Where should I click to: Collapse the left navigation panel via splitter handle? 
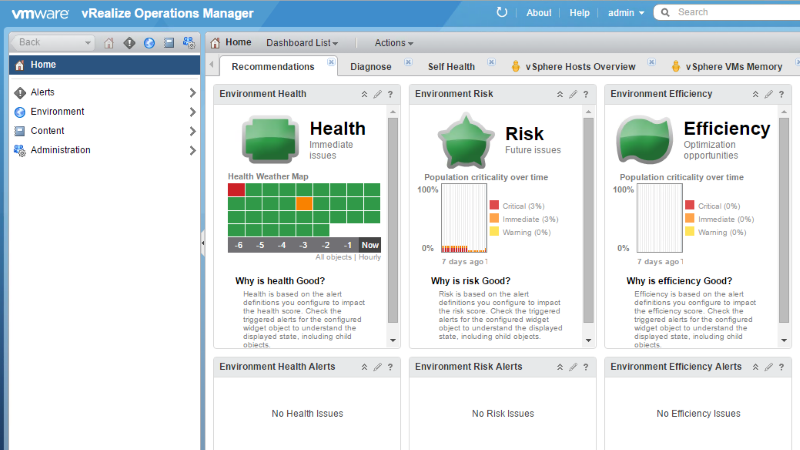[x=203, y=243]
